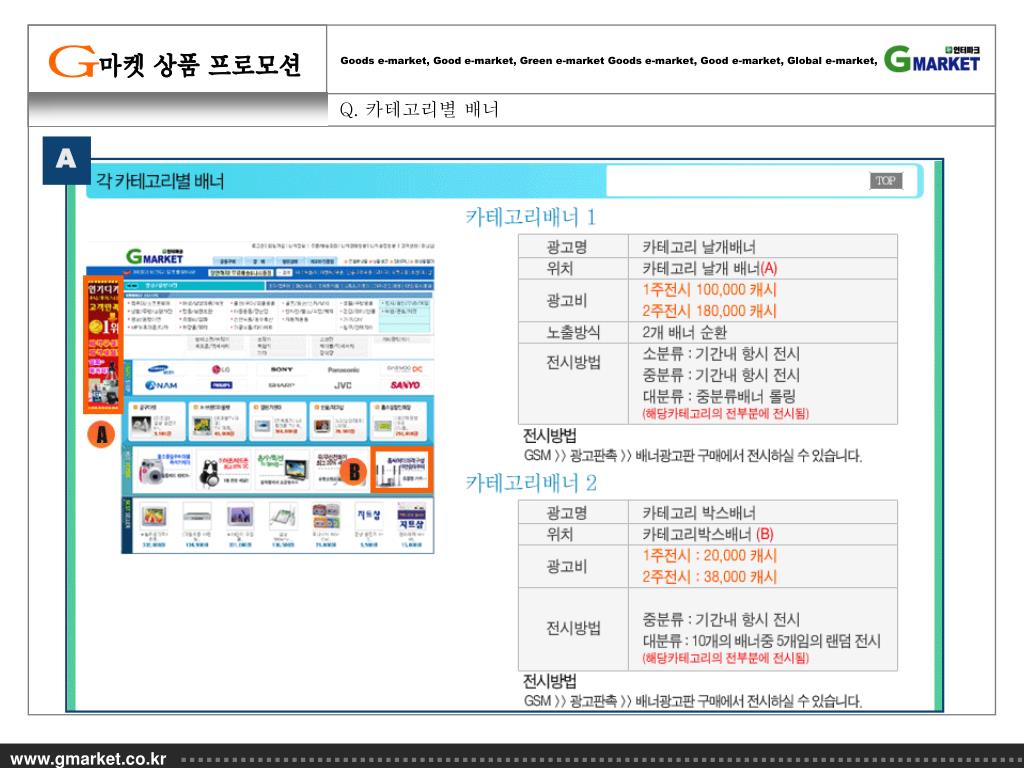Image resolution: width=1024 pixels, height=768 pixels.
Task: Open the flat-screen TV promotion banner
Action: point(282,469)
